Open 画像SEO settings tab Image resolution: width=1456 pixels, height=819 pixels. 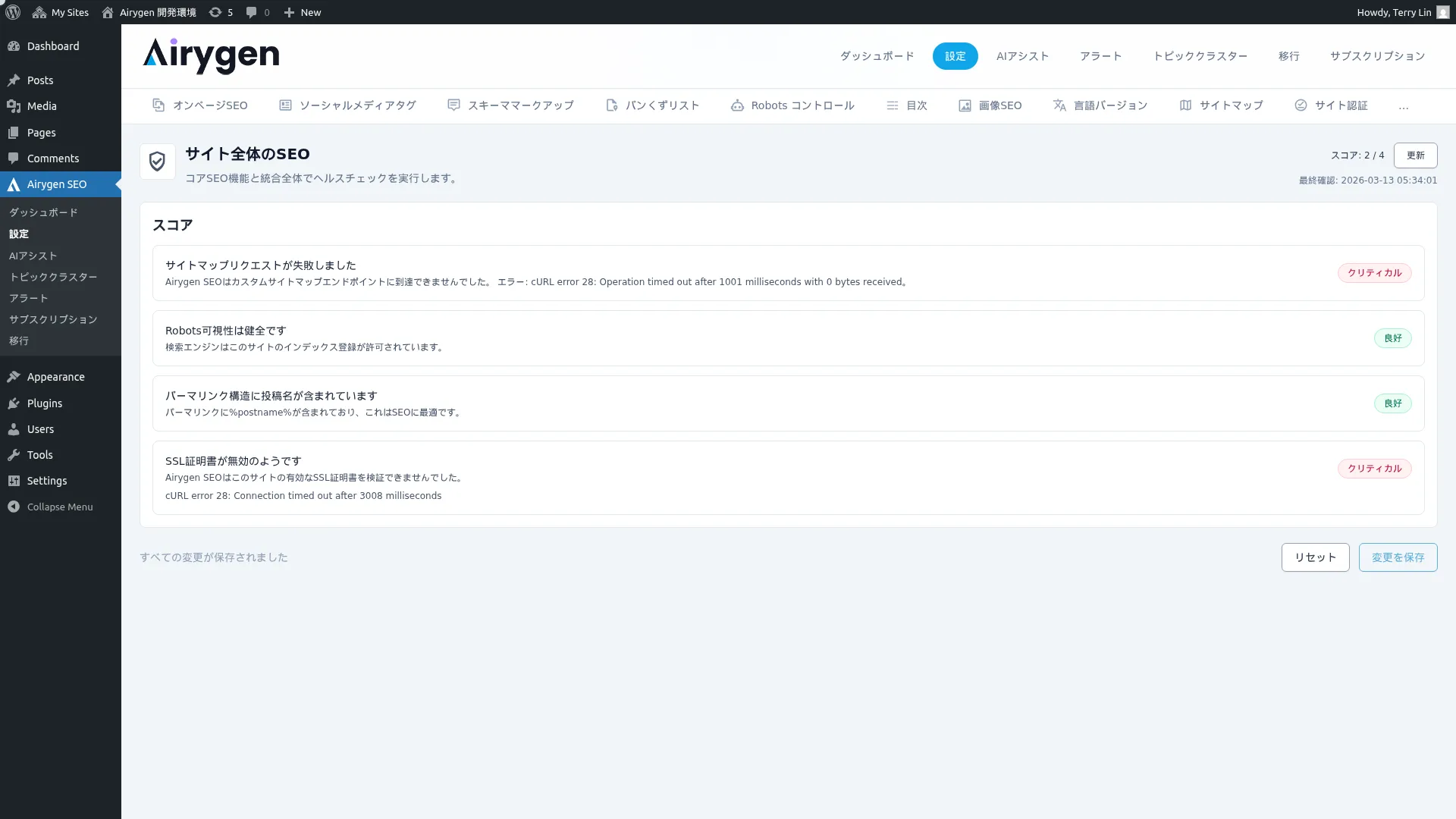pos(990,105)
